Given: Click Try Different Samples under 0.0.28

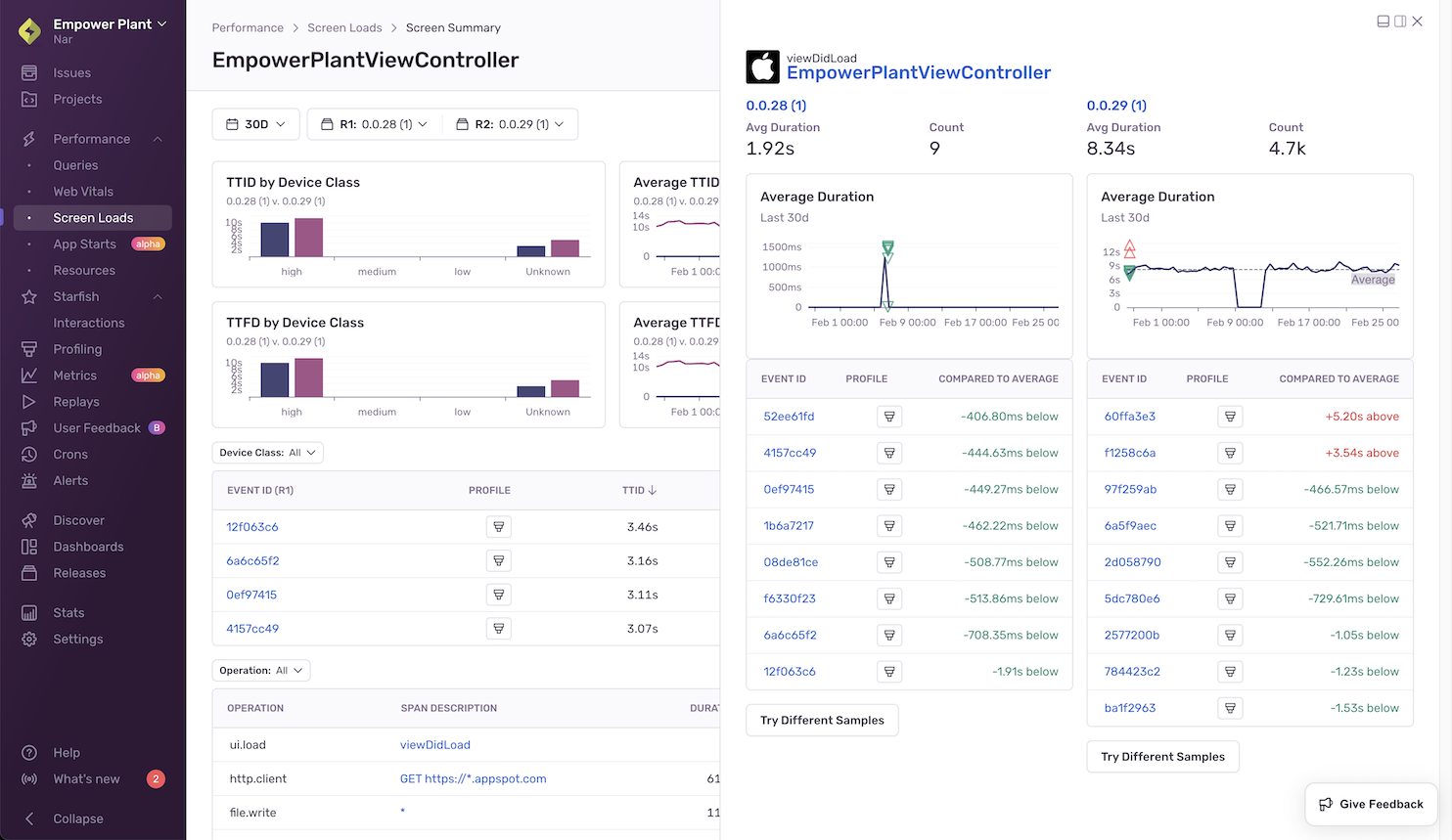Looking at the screenshot, I should (x=821, y=721).
